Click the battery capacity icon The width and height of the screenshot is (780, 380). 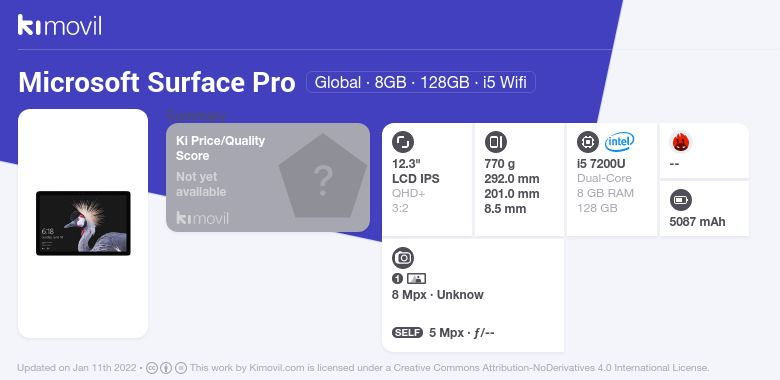click(x=681, y=200)
